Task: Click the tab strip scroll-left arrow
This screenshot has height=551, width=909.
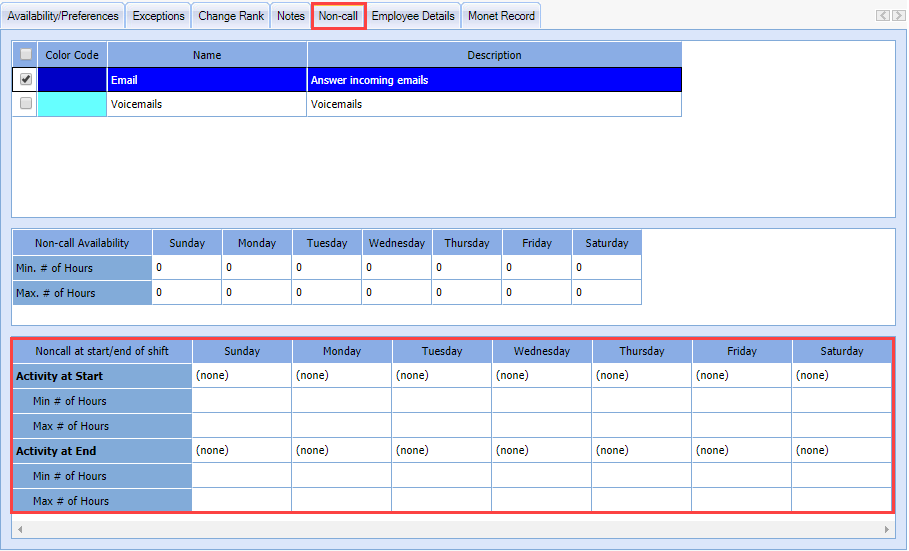Action: (881, 16)
